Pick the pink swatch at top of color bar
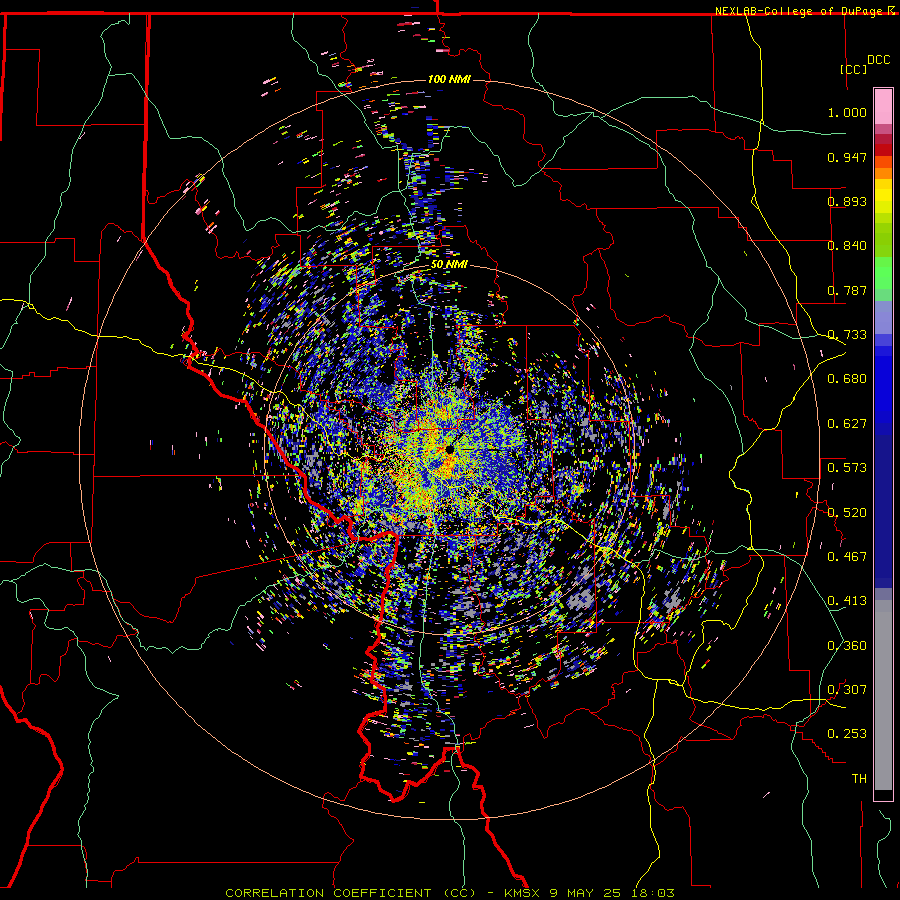This screenshot has height=900, width=900. click(x=883, y=106)
